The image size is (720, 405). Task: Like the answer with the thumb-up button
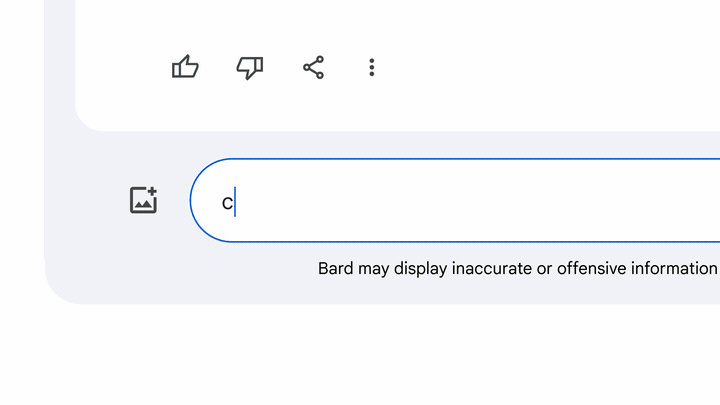pos(185,67)
